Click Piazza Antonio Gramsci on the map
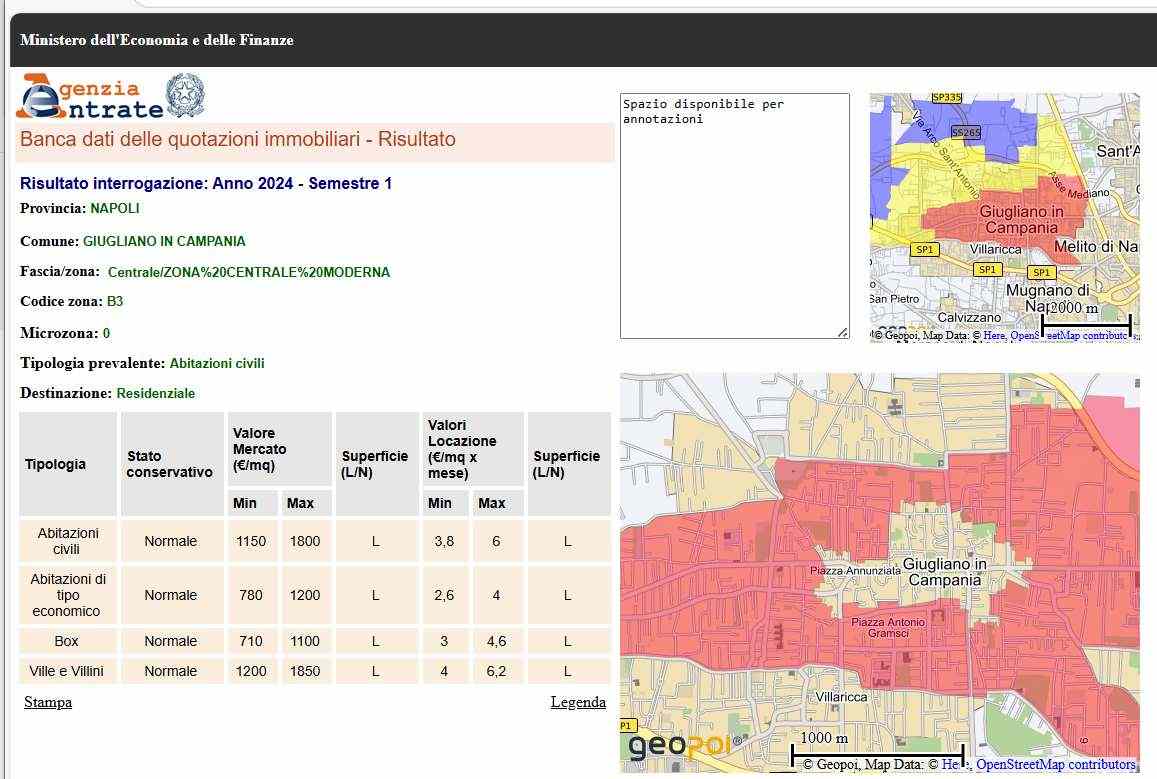The height and width of the screenshot is (779, 1157). click(888, 628)
